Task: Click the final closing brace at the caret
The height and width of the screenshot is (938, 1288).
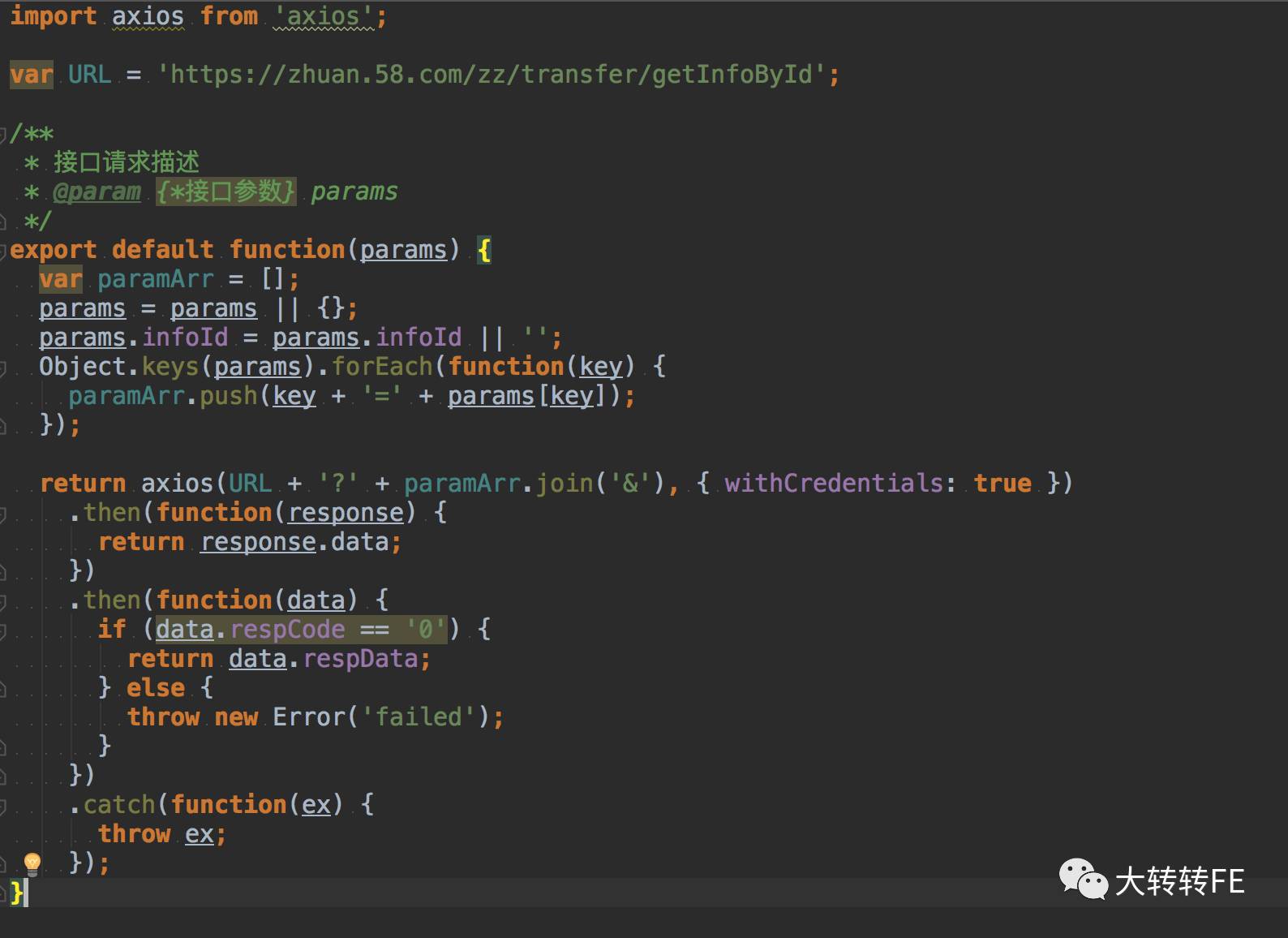Action: tap(17, 893)
